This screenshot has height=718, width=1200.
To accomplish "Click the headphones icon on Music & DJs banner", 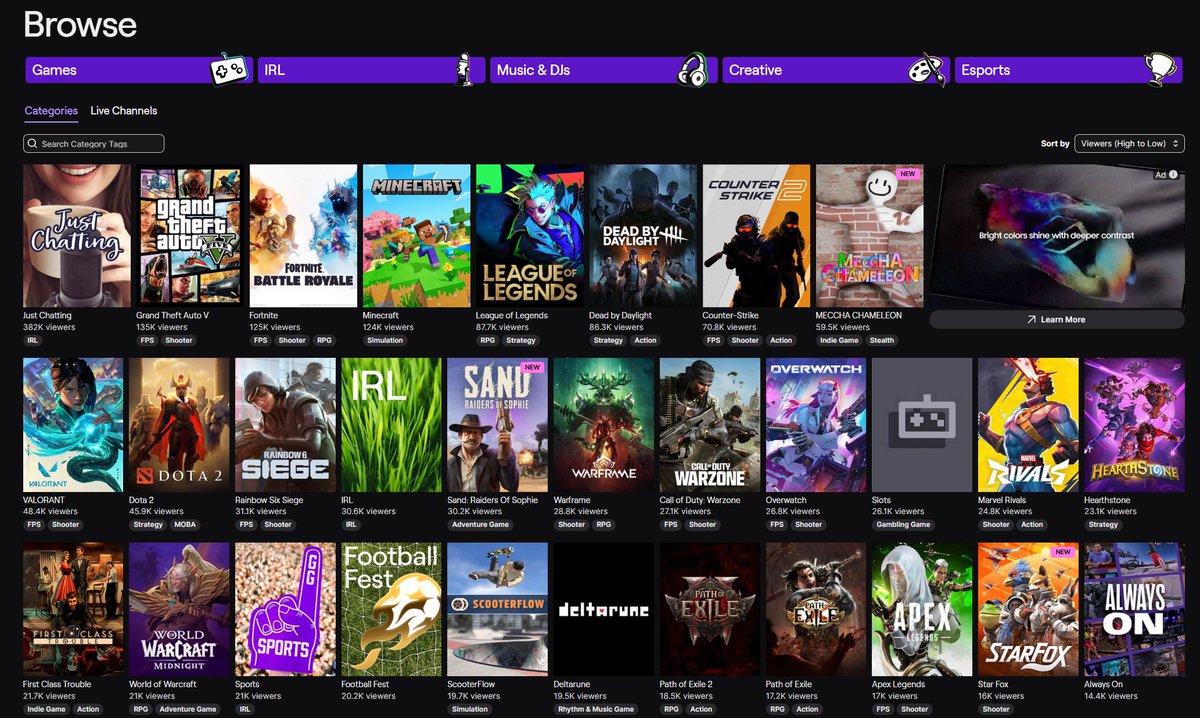I will (x=693, y=70).
